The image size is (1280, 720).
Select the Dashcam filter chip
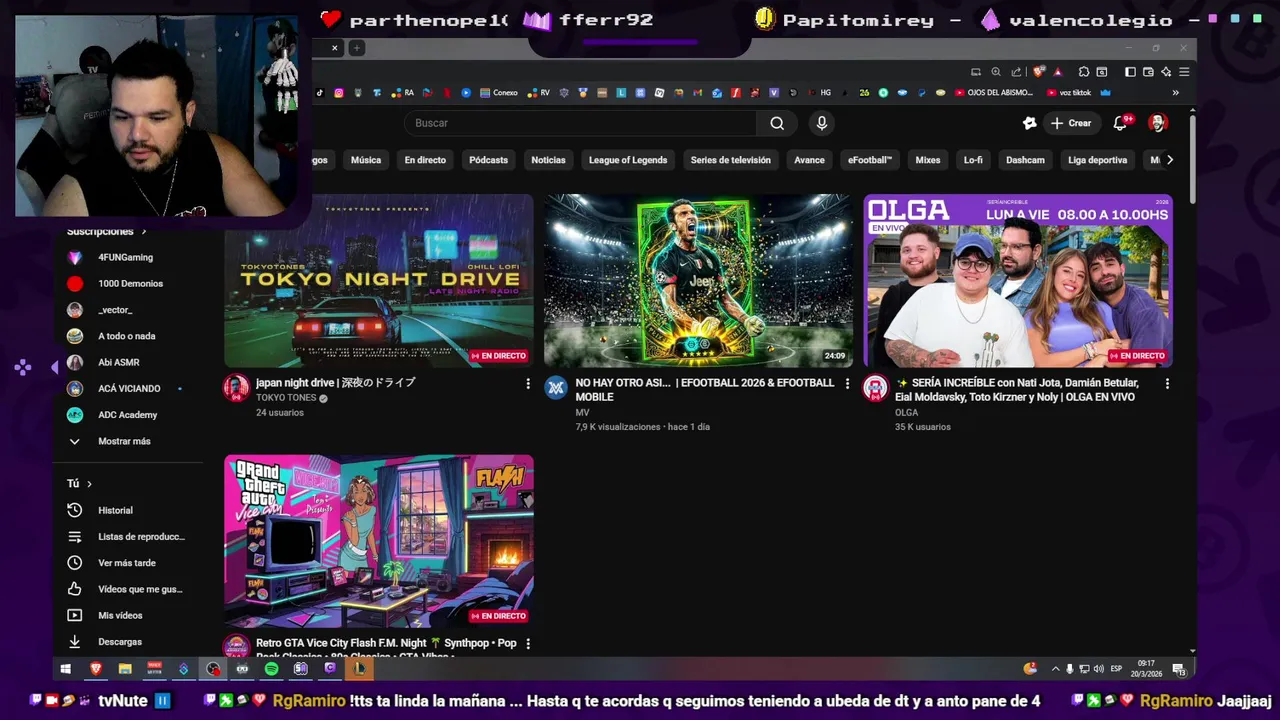[1025, 160]
